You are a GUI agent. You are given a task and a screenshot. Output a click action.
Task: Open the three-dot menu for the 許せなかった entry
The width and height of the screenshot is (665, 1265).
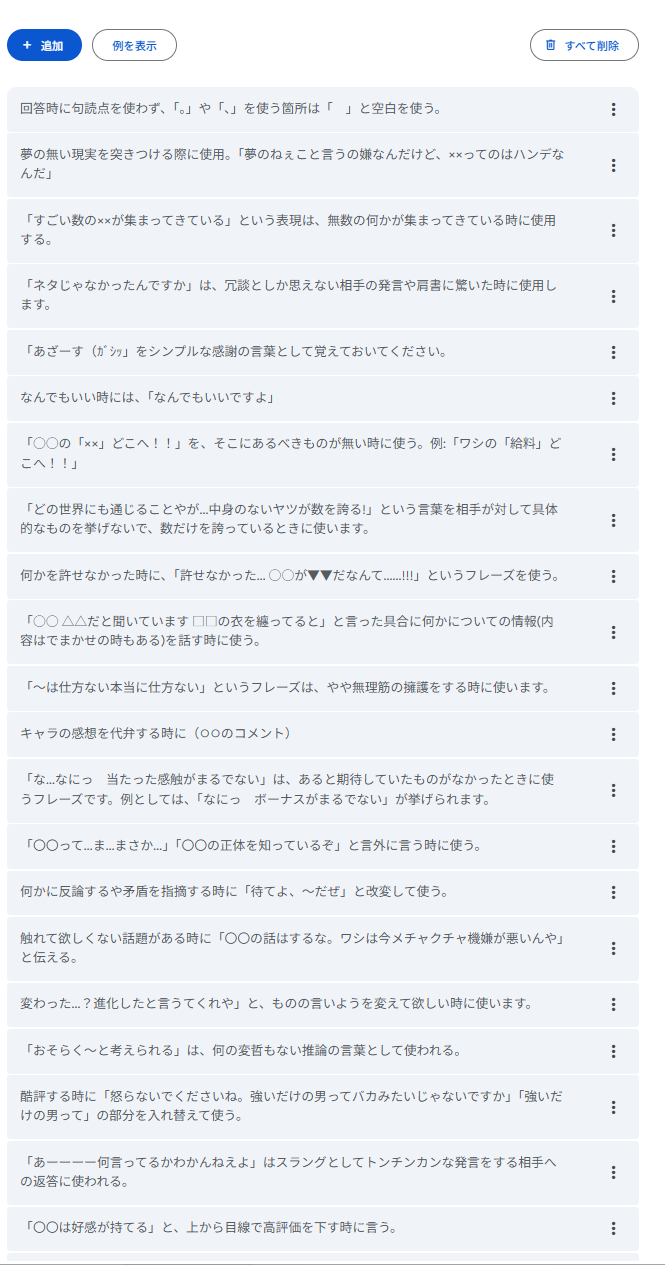click(614, 576)
